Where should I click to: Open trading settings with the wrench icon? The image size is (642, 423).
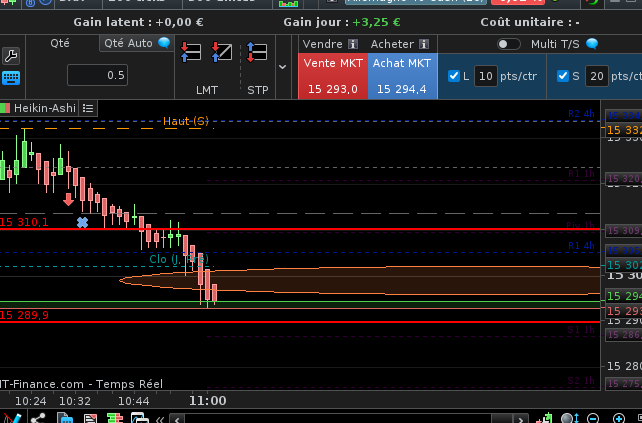11,56
